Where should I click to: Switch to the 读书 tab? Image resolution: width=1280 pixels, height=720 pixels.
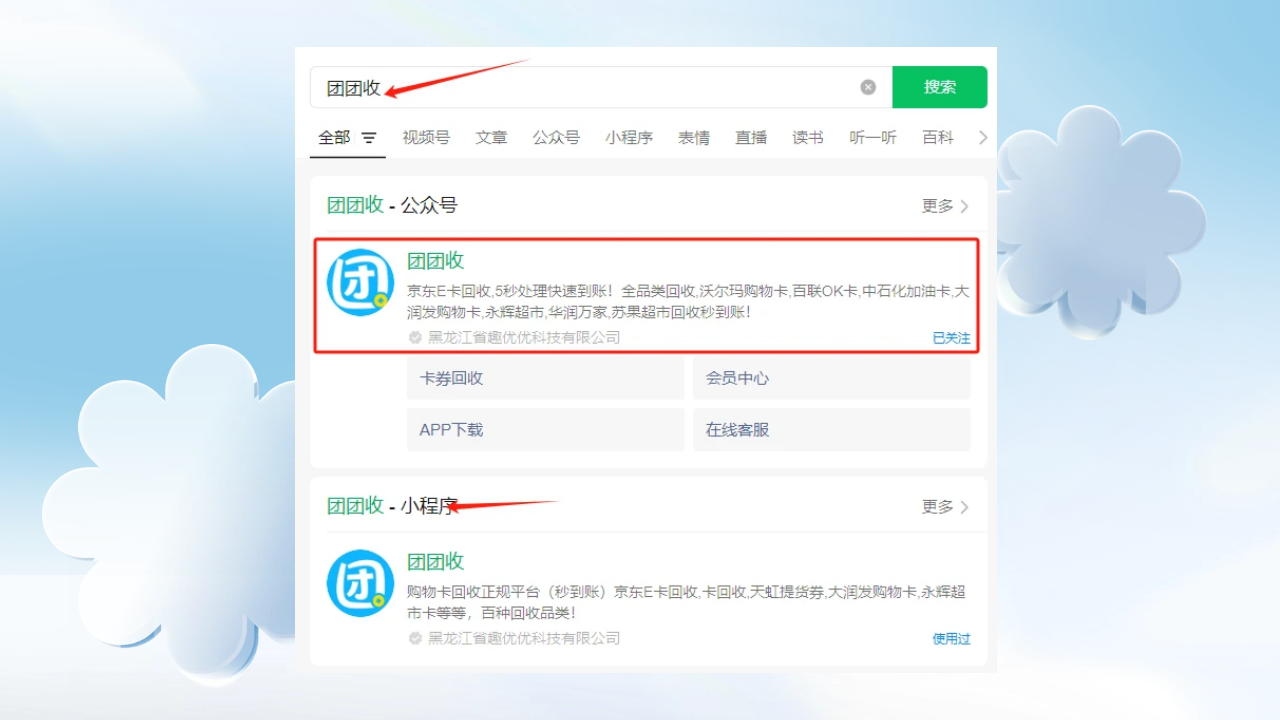[x=808, y=138]
